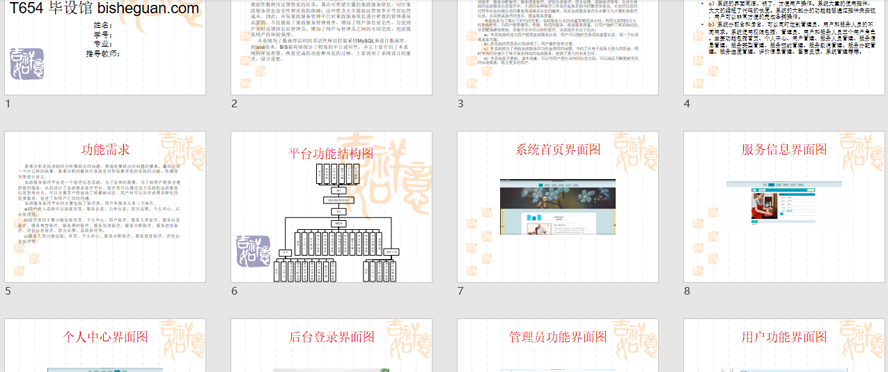Select slide 4 bulleted text thumbnail
This screenshot has width=888, height=372.
784,48
